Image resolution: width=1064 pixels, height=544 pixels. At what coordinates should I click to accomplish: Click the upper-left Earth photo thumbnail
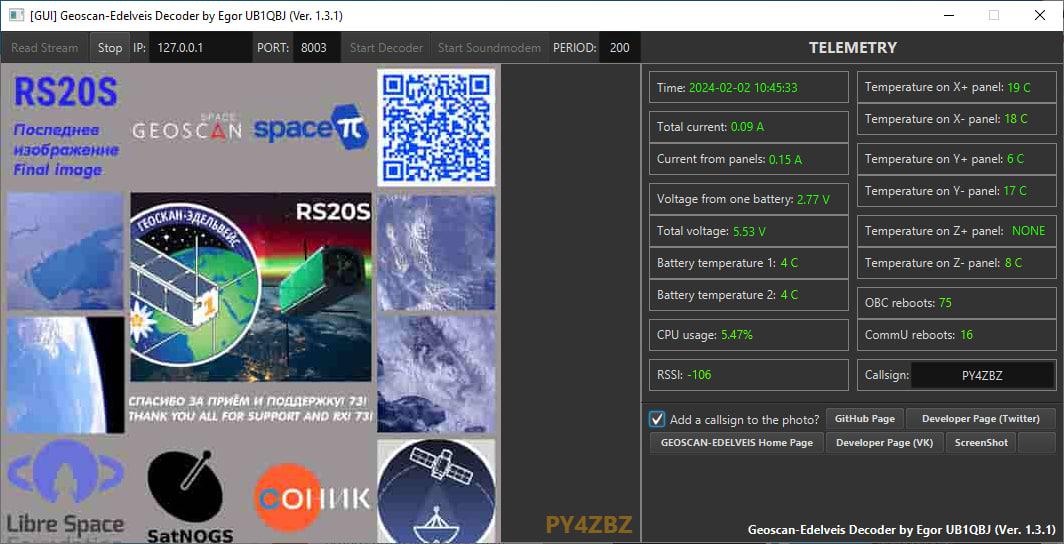click(65, 251)
